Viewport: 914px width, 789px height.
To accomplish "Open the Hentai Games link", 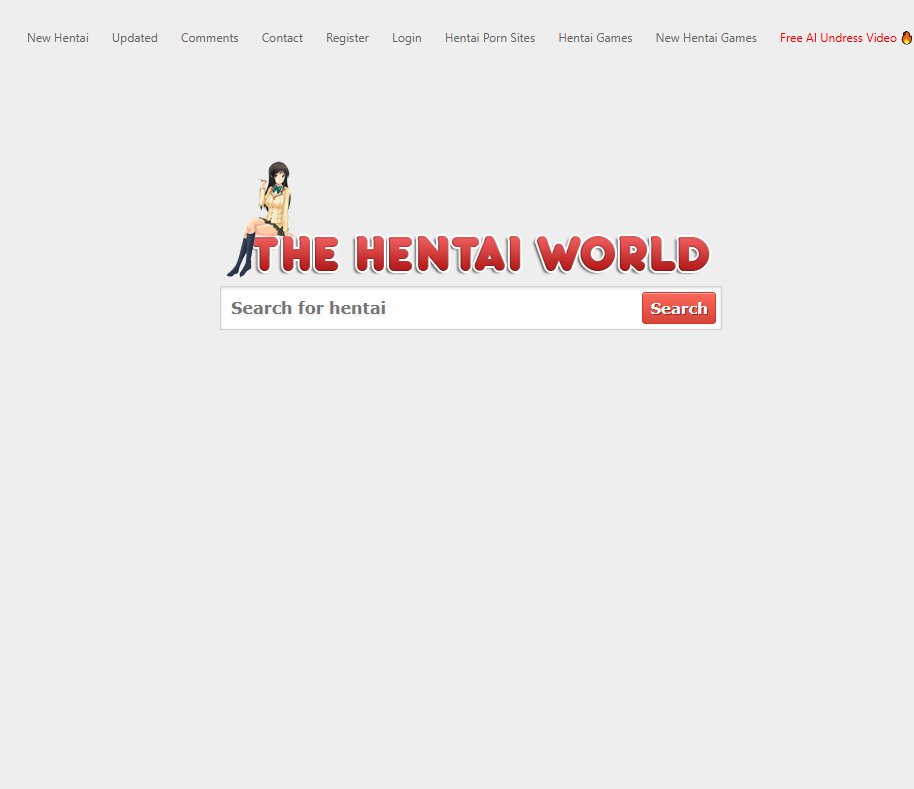I will coord(595,38).
